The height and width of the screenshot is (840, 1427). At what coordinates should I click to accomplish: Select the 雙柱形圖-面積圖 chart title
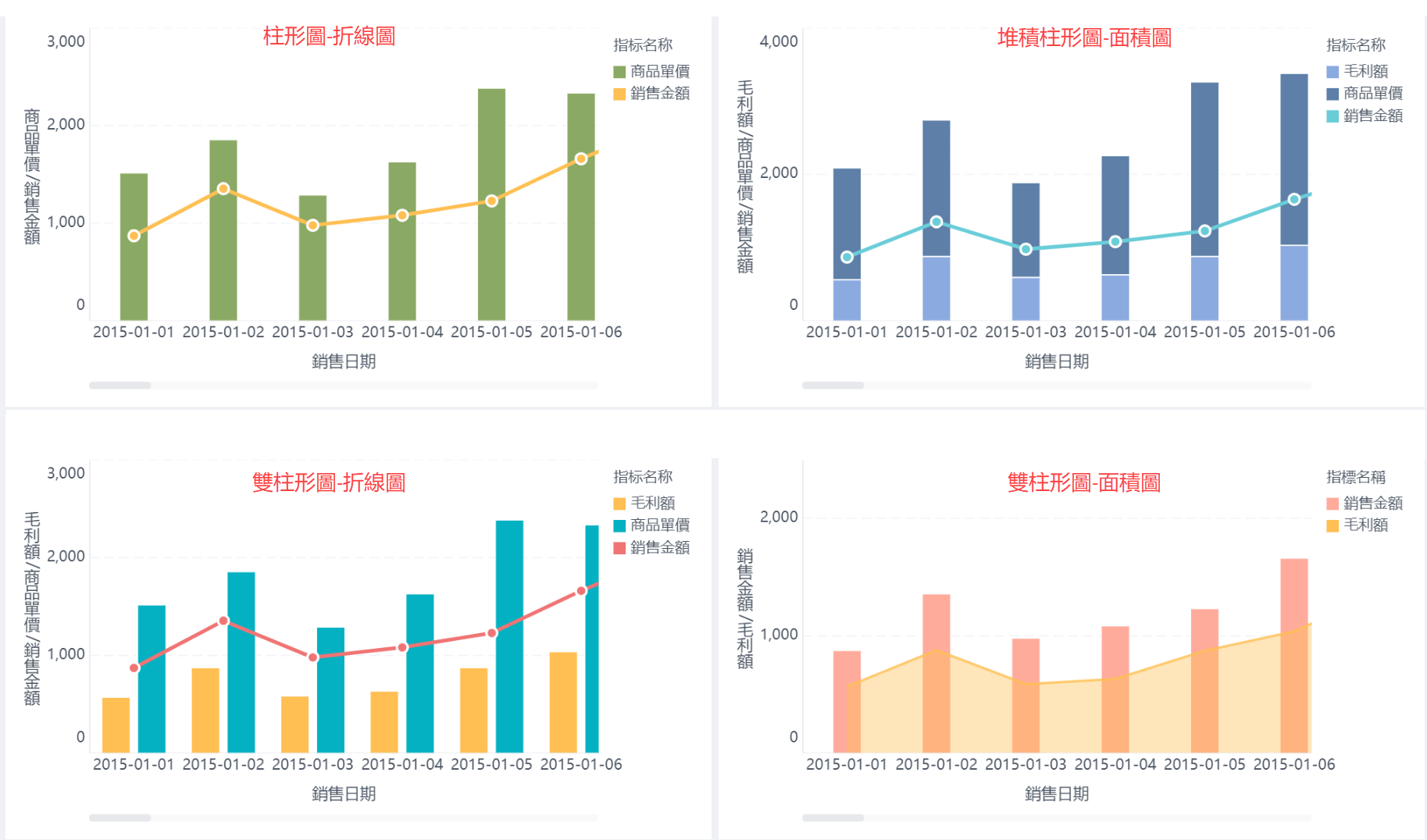tap(1084, 482)
